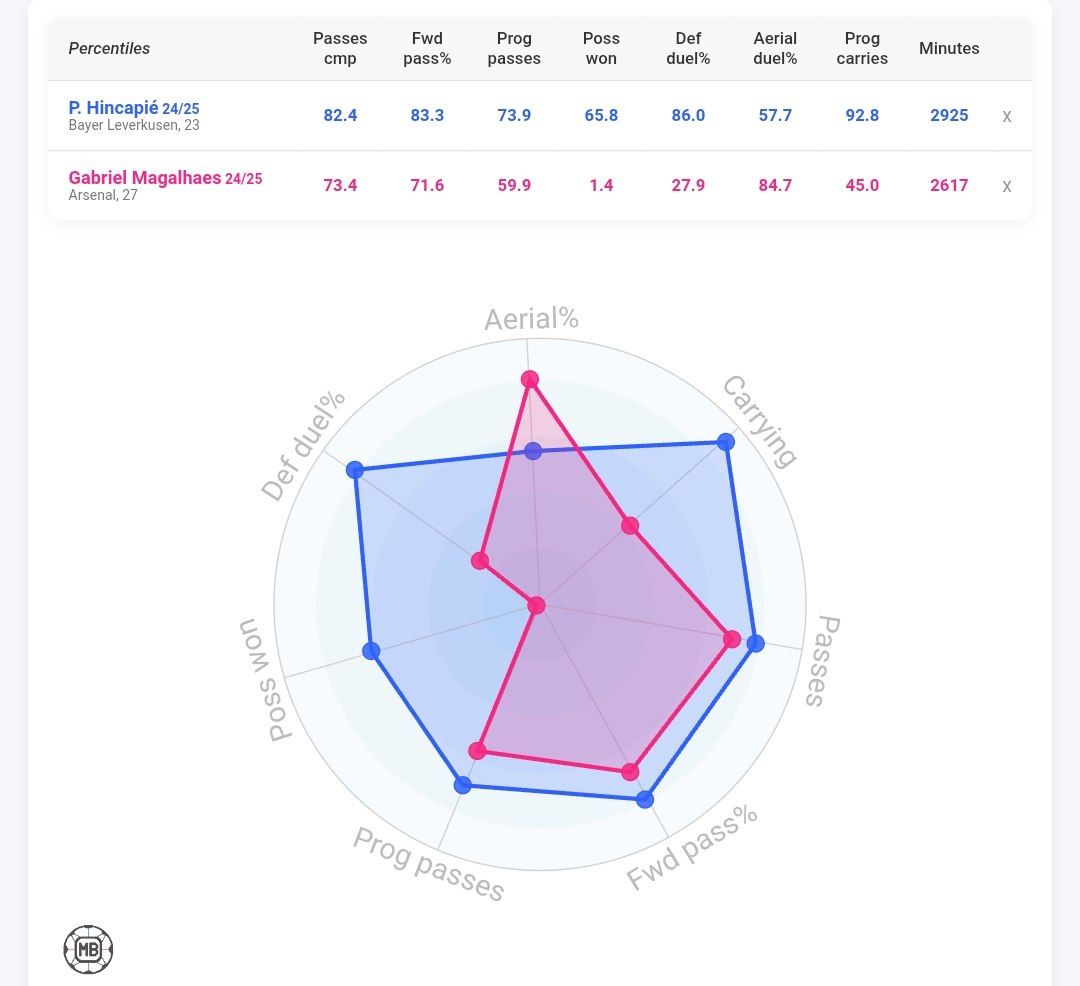Sort by Minutes column header
The width and height of the screenshot is (1080, 986).
(x=949, y=48)
